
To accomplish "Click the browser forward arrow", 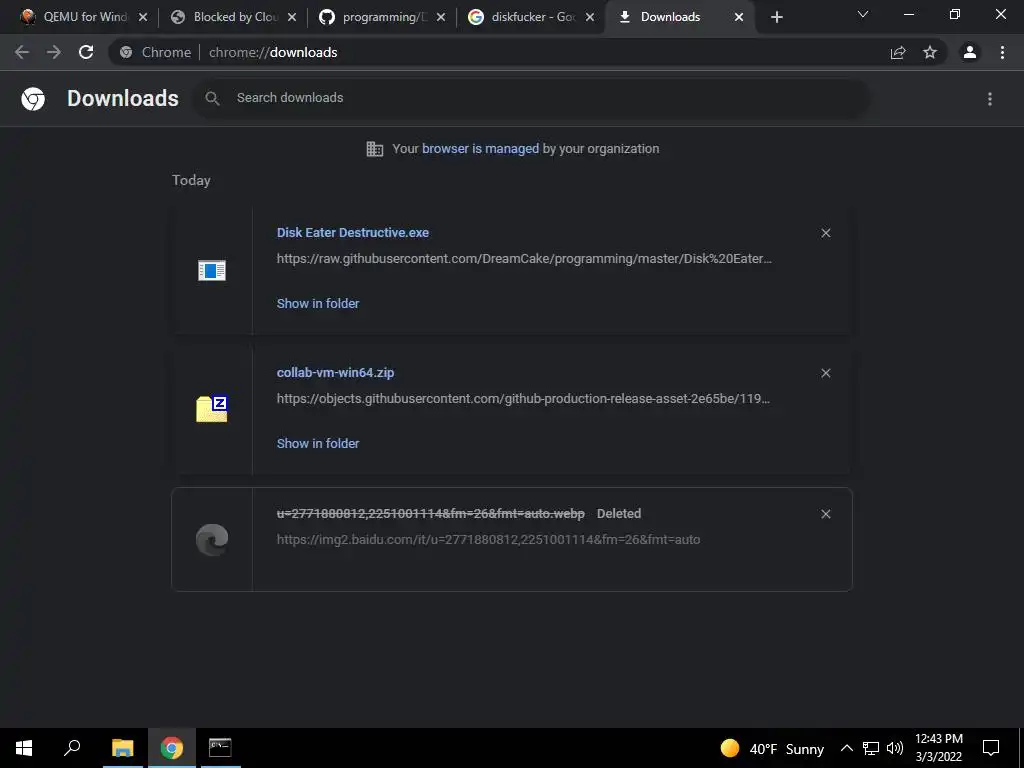I will [x=54, y=52].
